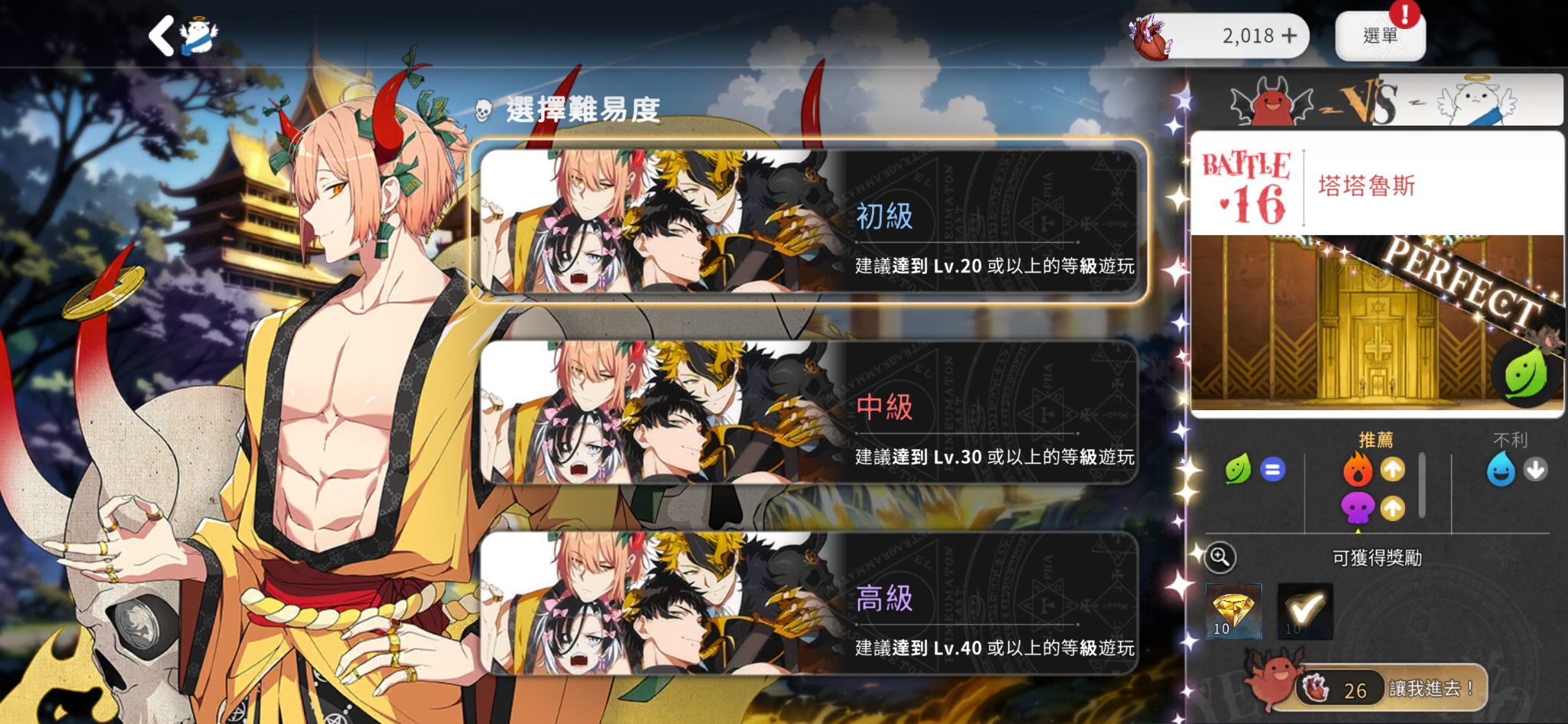Choose the 中級 difficulty banner
This screenshot has height=724, width=1568.
click(809, 413)
